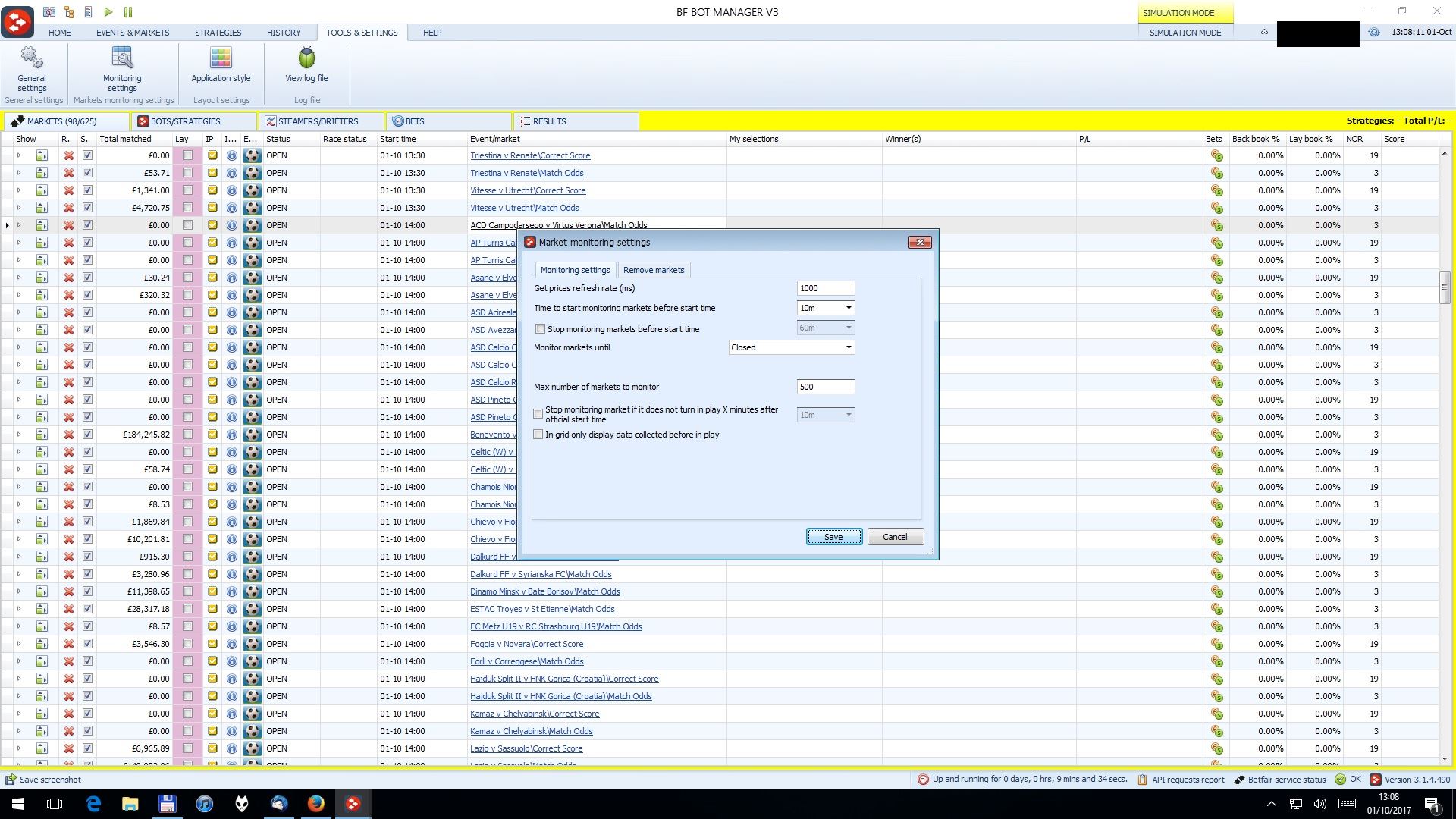Sort grid by Total matched column header
This screenshot has width=1456, height=819.
pos(133,139)
